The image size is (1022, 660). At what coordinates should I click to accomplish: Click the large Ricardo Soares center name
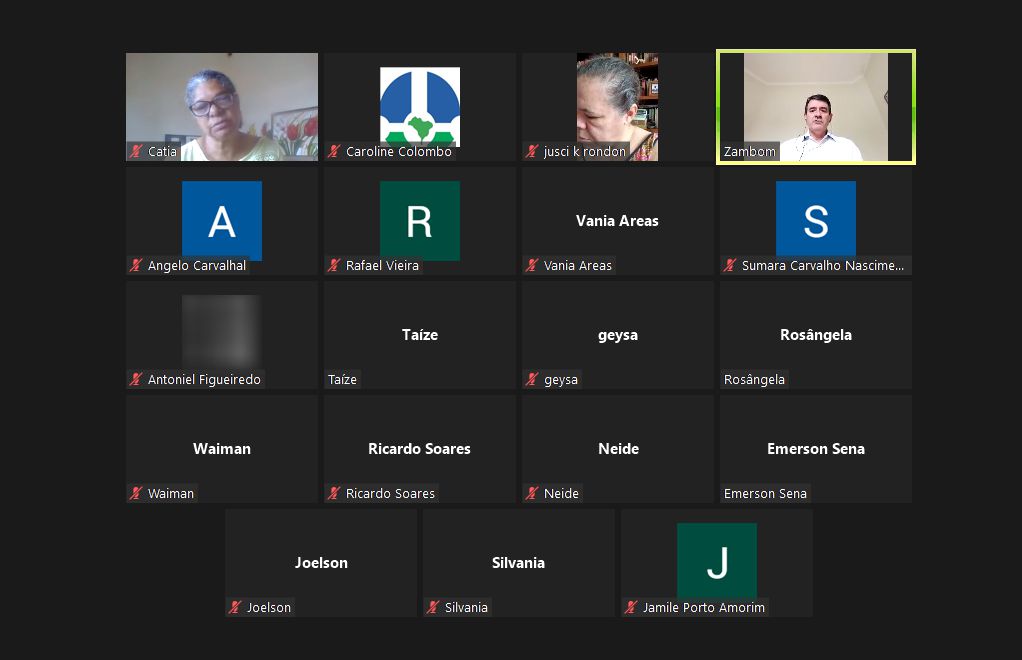click(x=419, y=449)
